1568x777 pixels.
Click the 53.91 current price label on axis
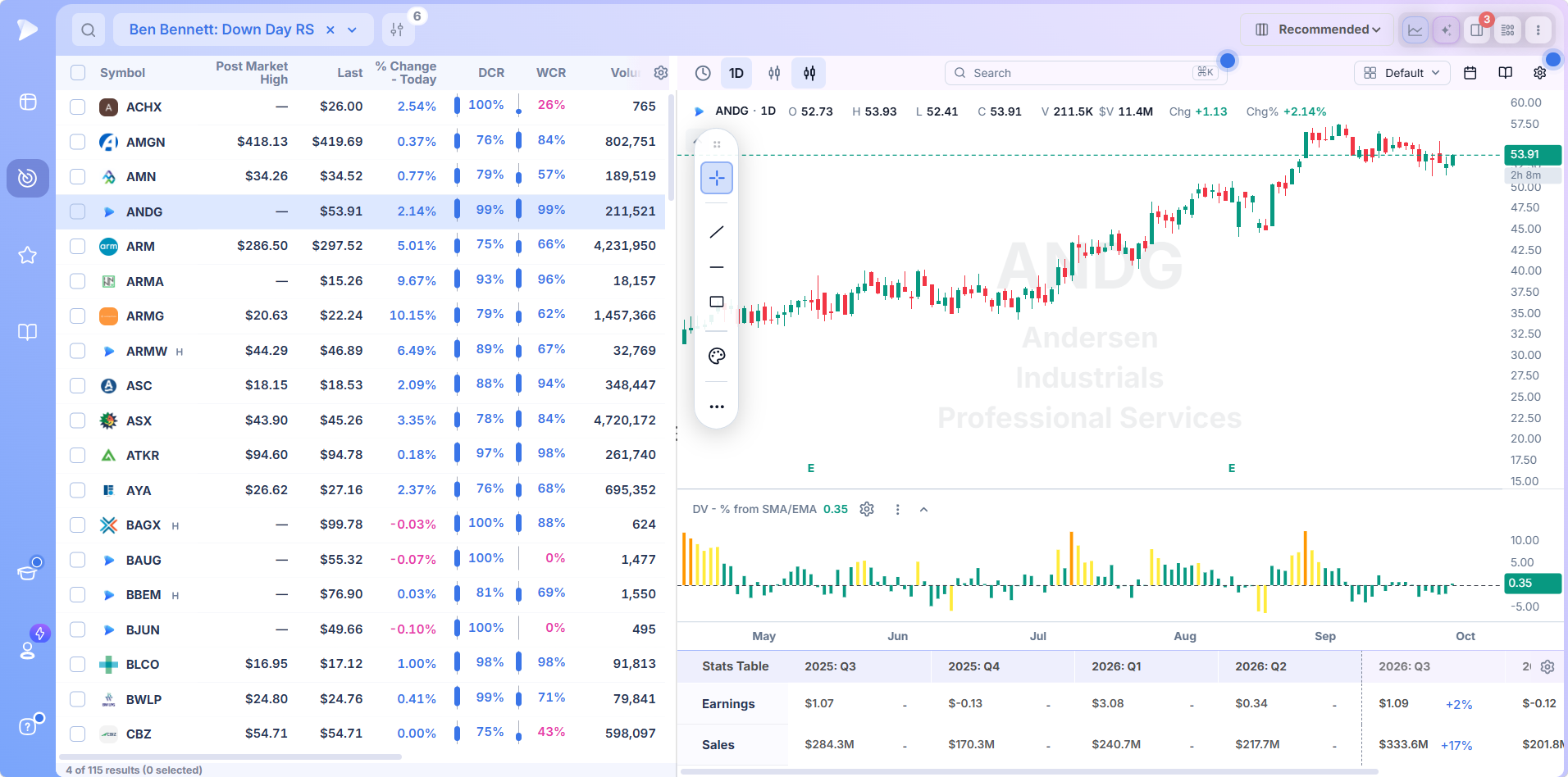pyautogui.click(x=1532, y=154)
